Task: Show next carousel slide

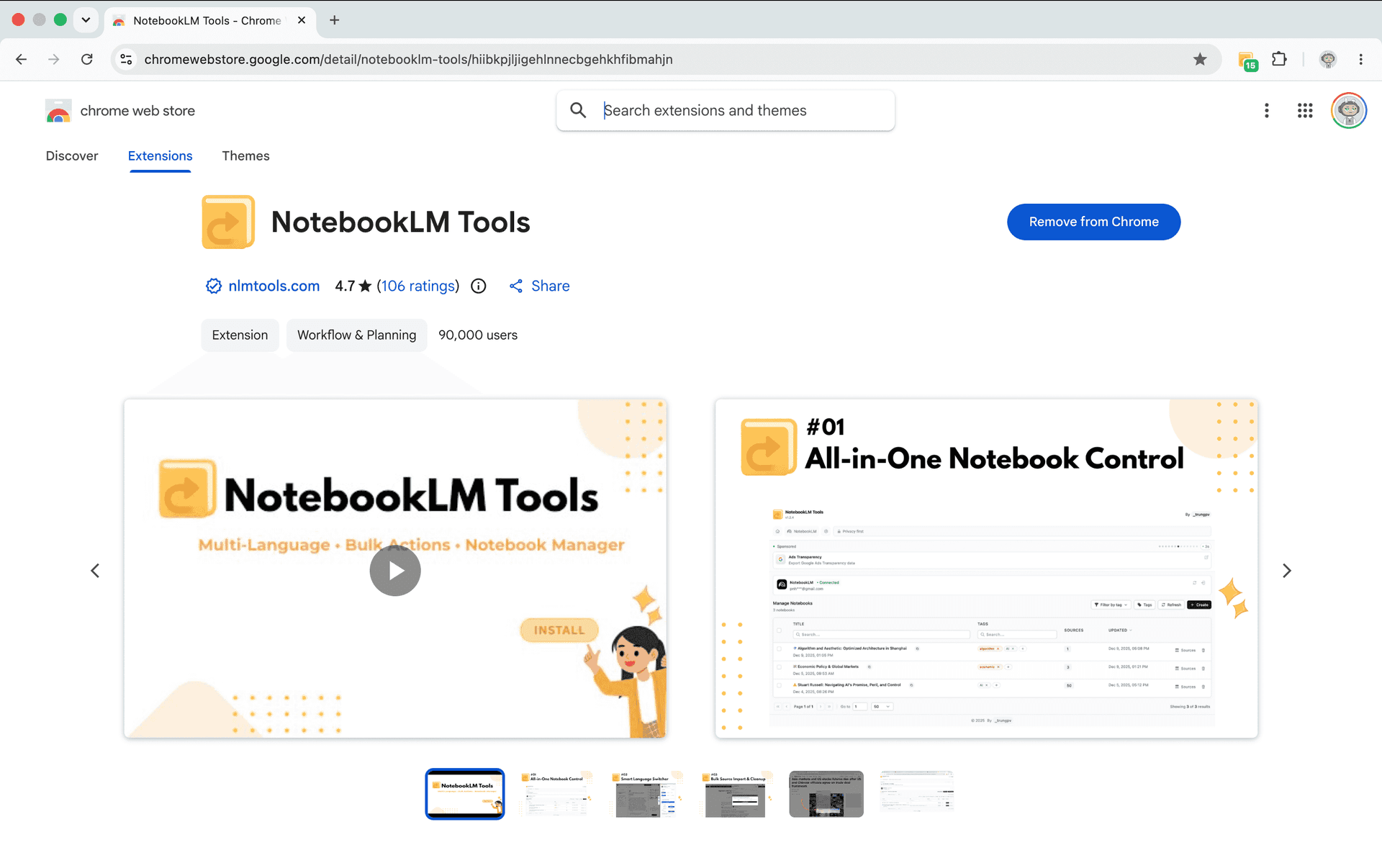Action: point(1287,570)
